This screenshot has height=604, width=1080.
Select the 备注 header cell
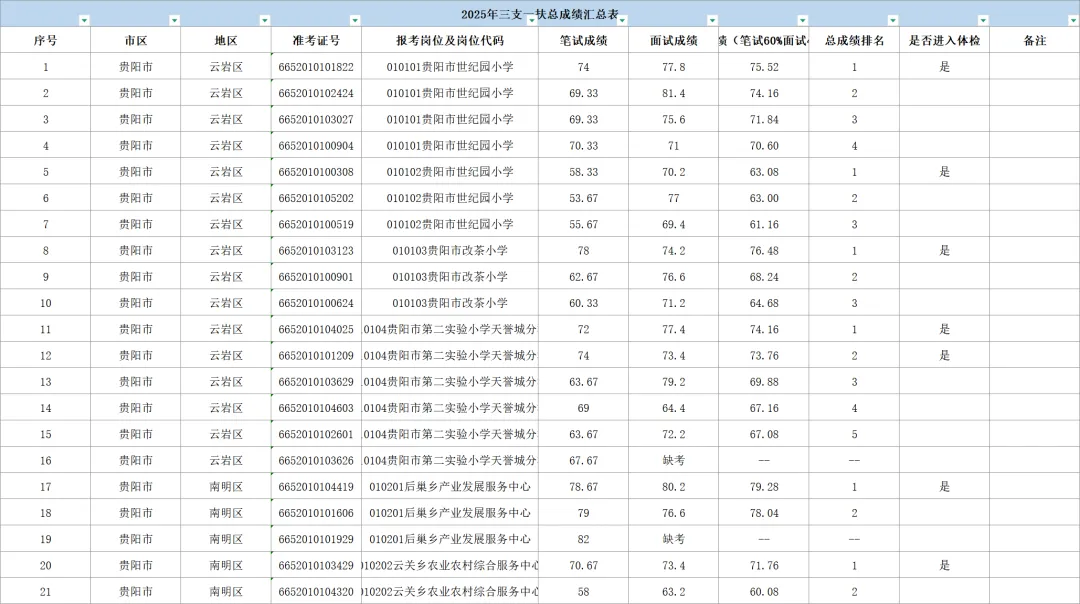1036,40
